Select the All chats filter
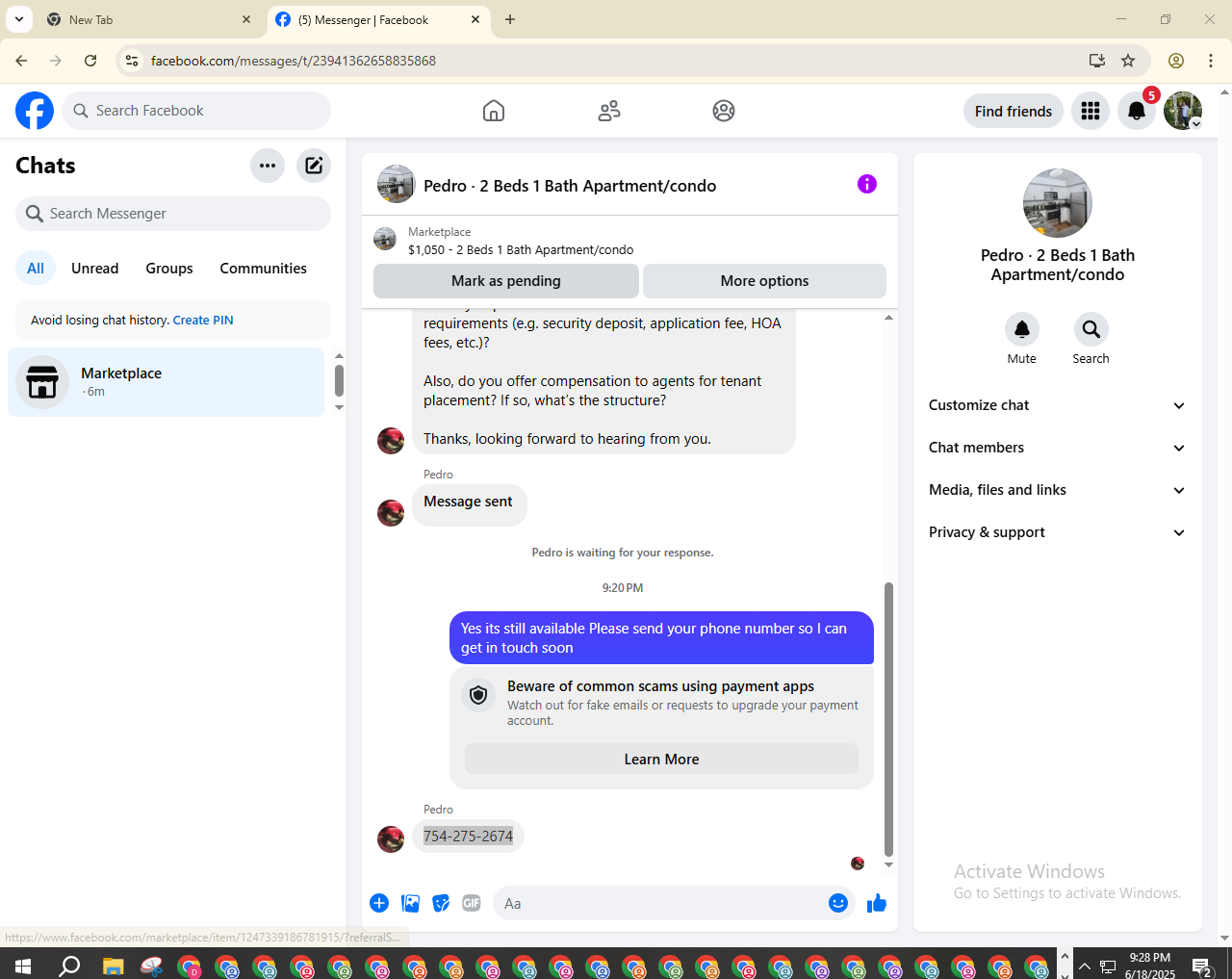Viewport: 1232px width, 979px height. point(36,269)
